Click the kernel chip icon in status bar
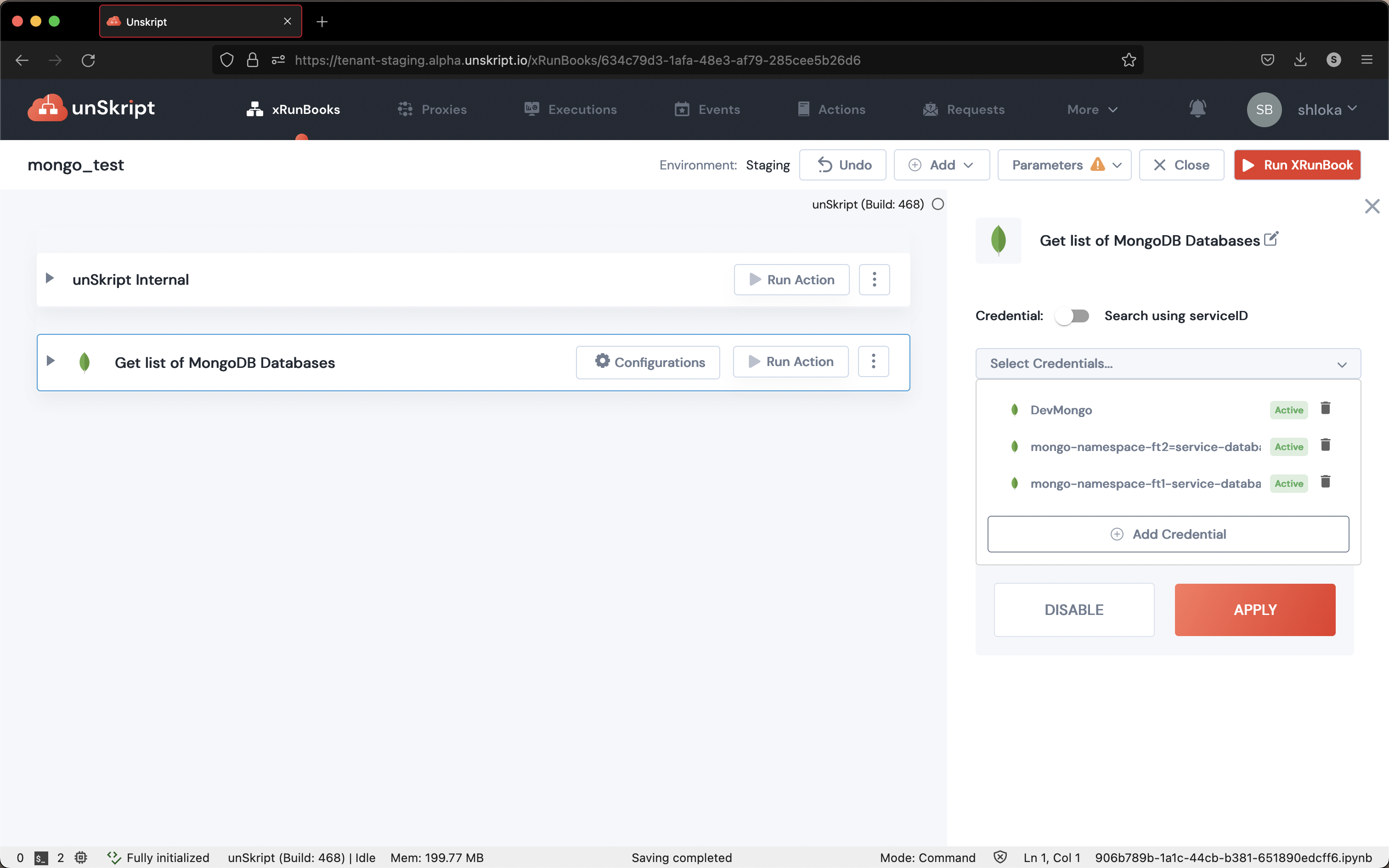This screenshot has width=1389, height=868. tap(81, 858)
